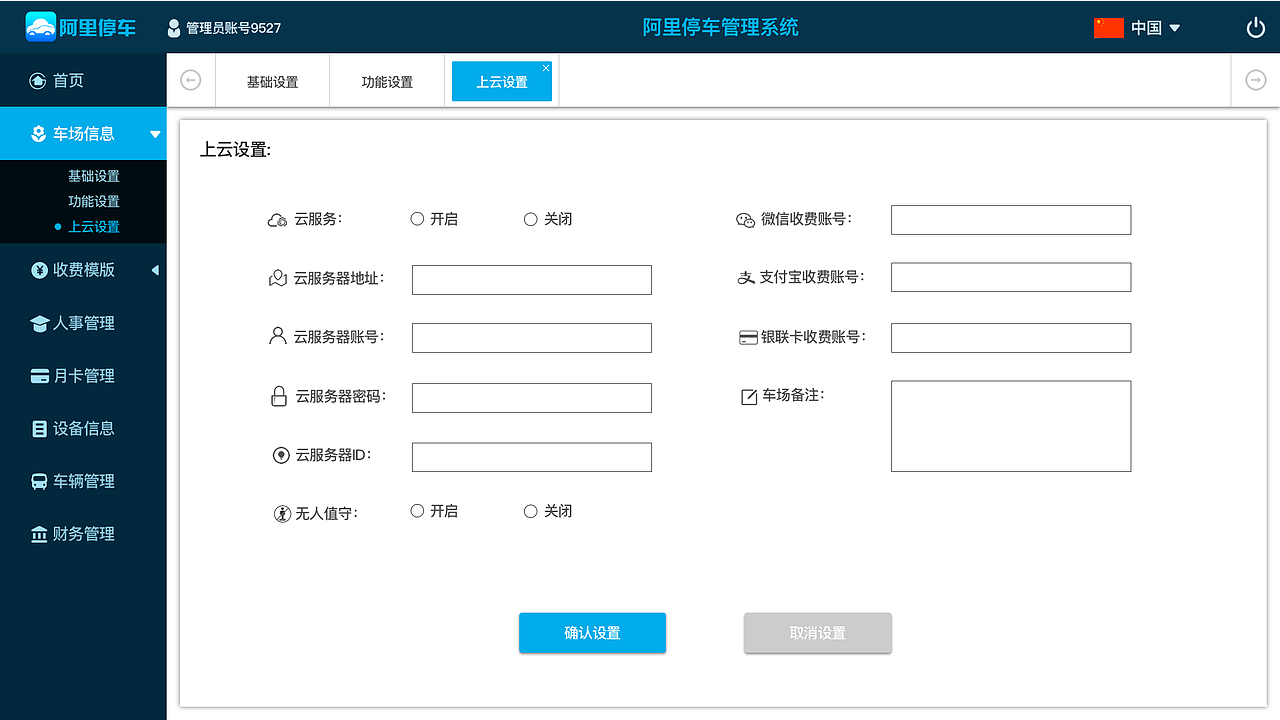Collapse the 车场信息 sidebar menu
The width and height of the screenshot is (1280, 720).
point(154,133)
